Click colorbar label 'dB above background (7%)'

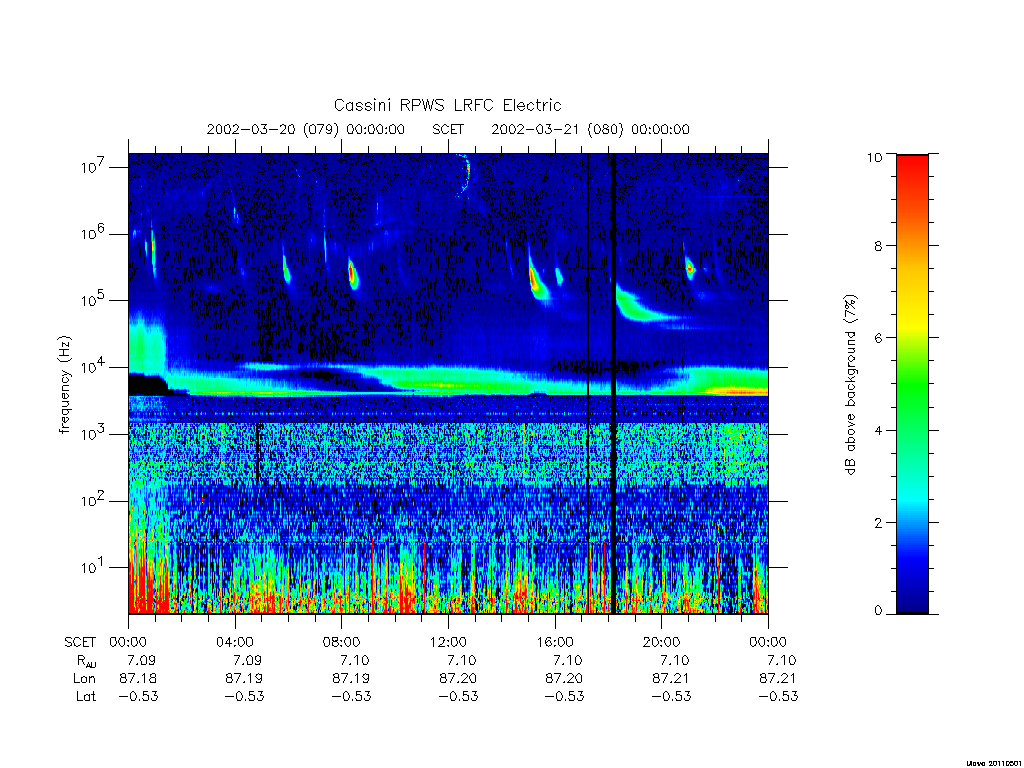tap(850, 385)
